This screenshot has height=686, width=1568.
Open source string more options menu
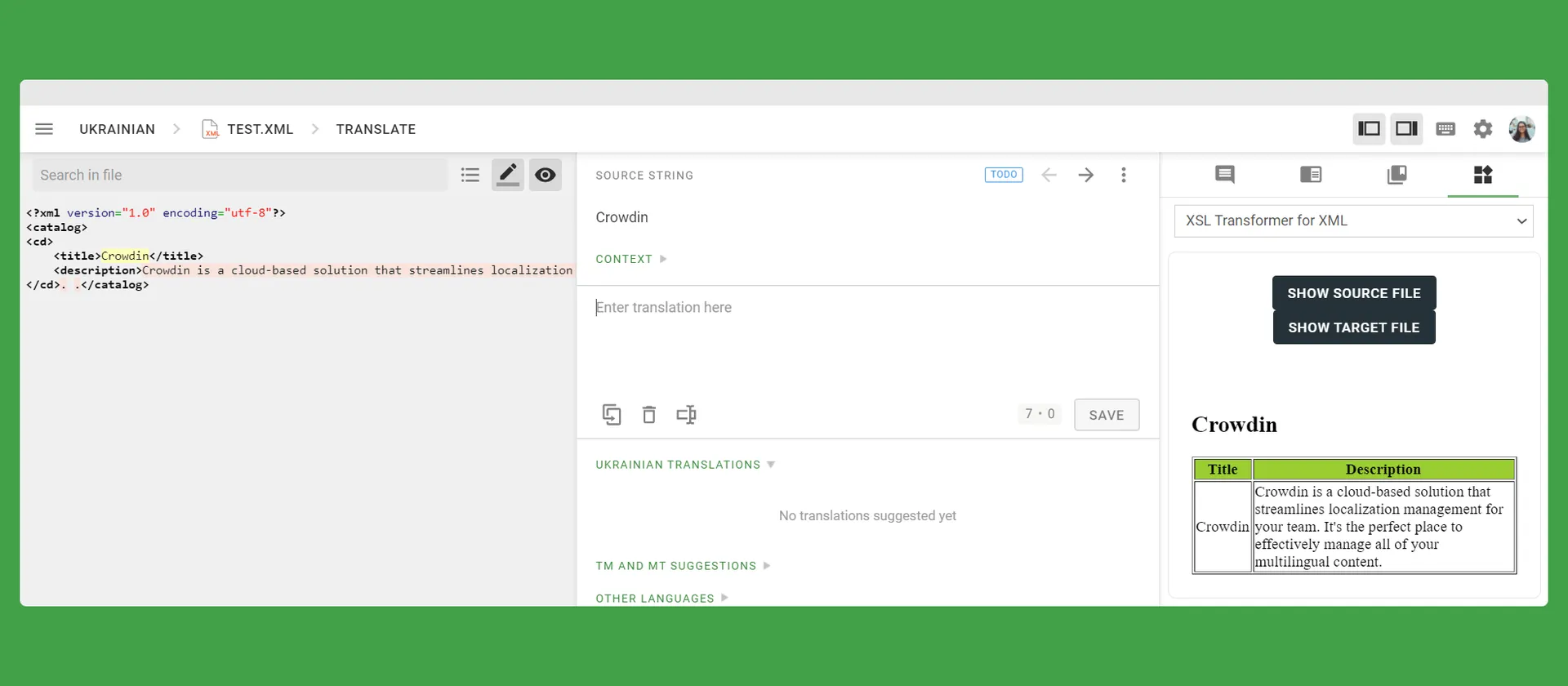click(x=1124, y=175)
